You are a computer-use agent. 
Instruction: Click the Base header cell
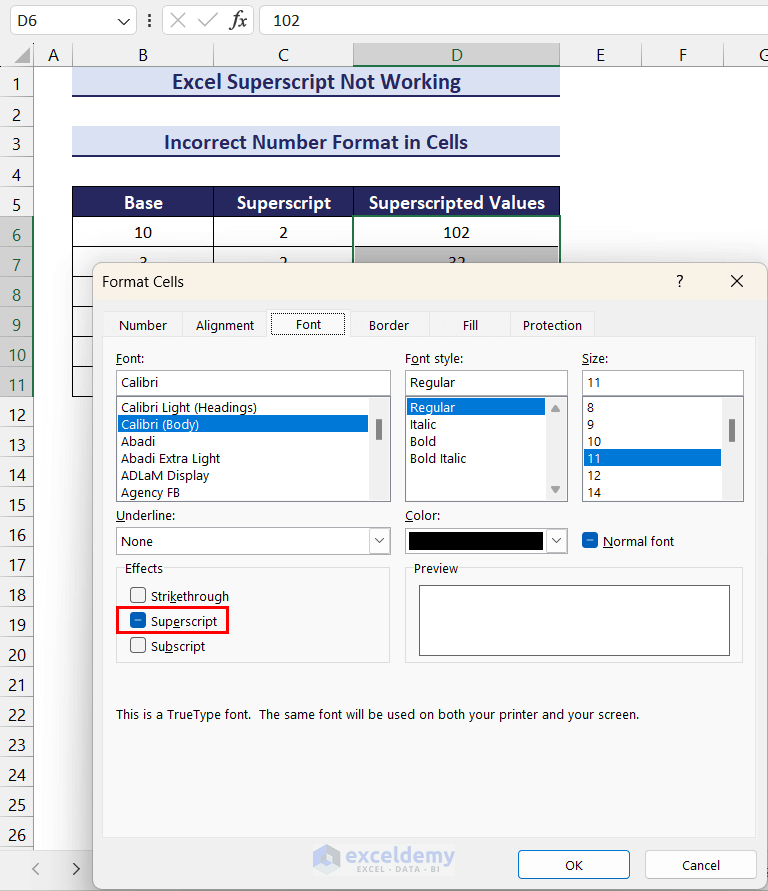pos(143,202)
